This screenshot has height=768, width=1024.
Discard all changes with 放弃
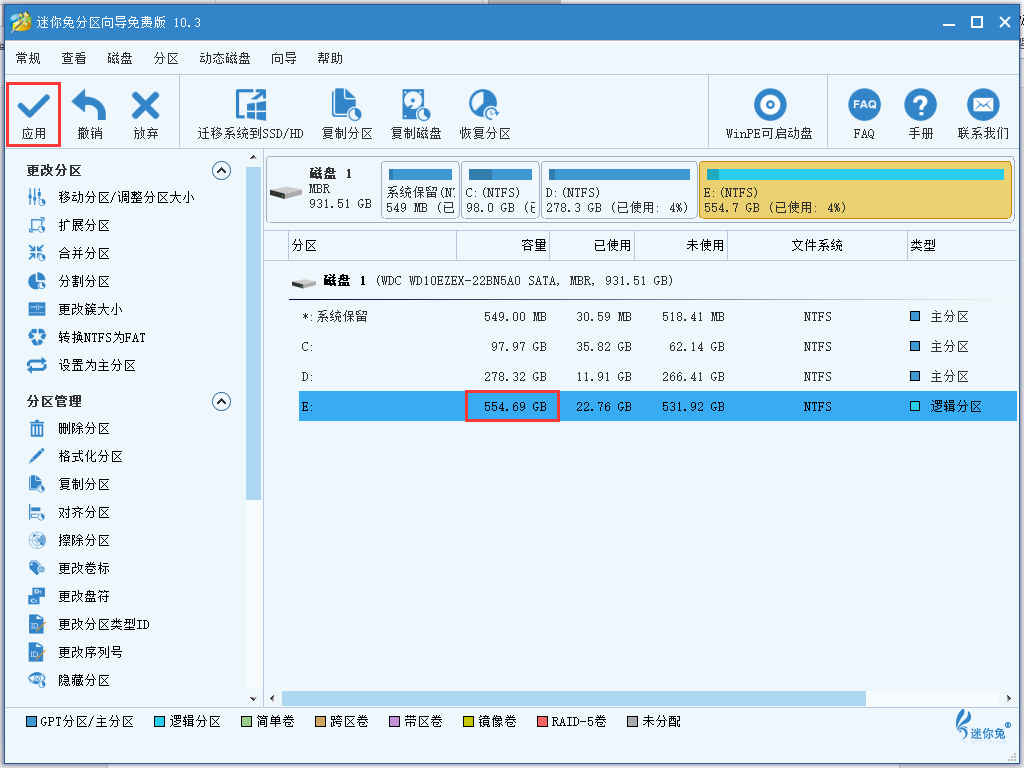145,114
